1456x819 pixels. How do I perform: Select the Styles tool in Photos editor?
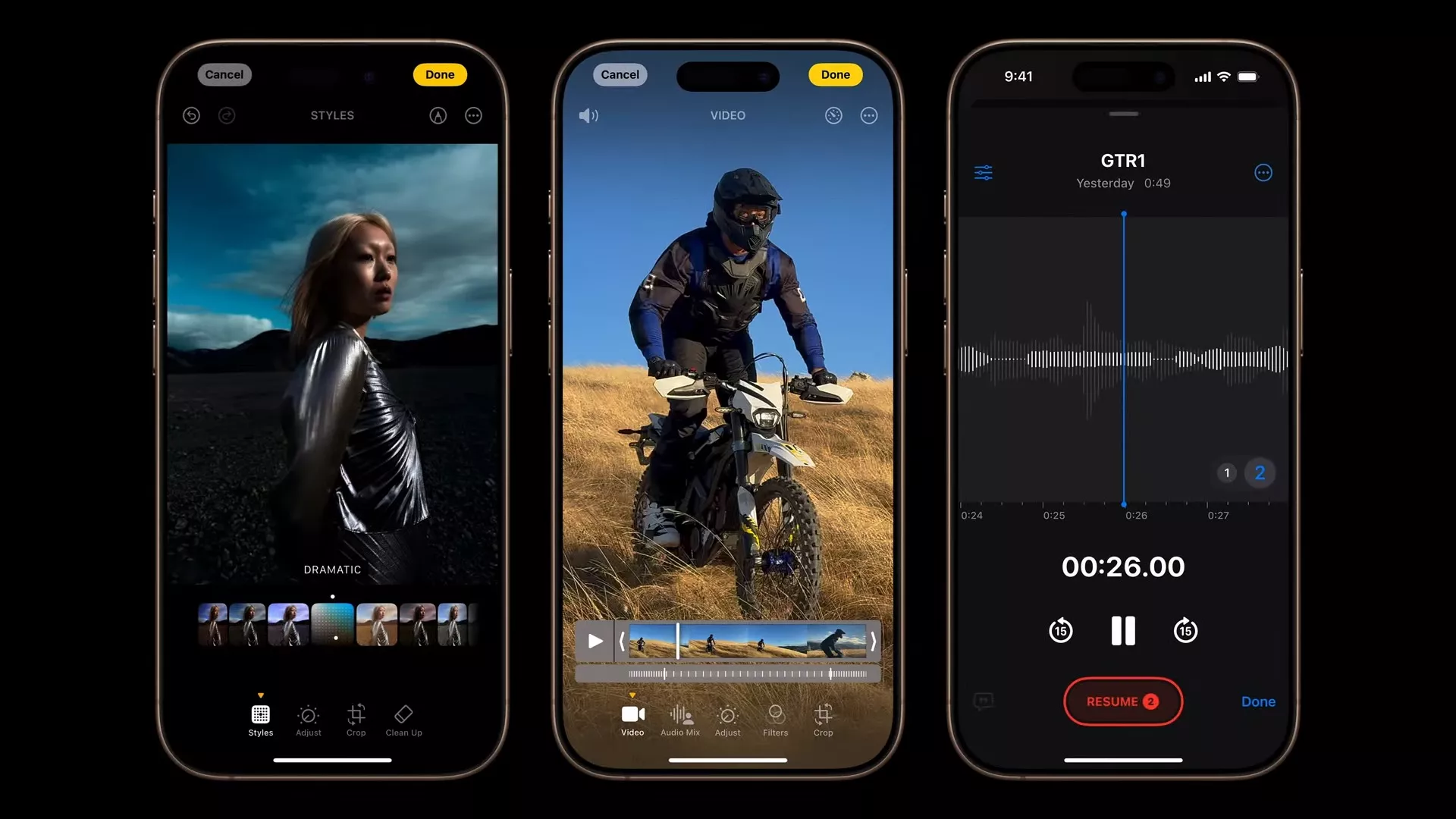tap(261, 720)
